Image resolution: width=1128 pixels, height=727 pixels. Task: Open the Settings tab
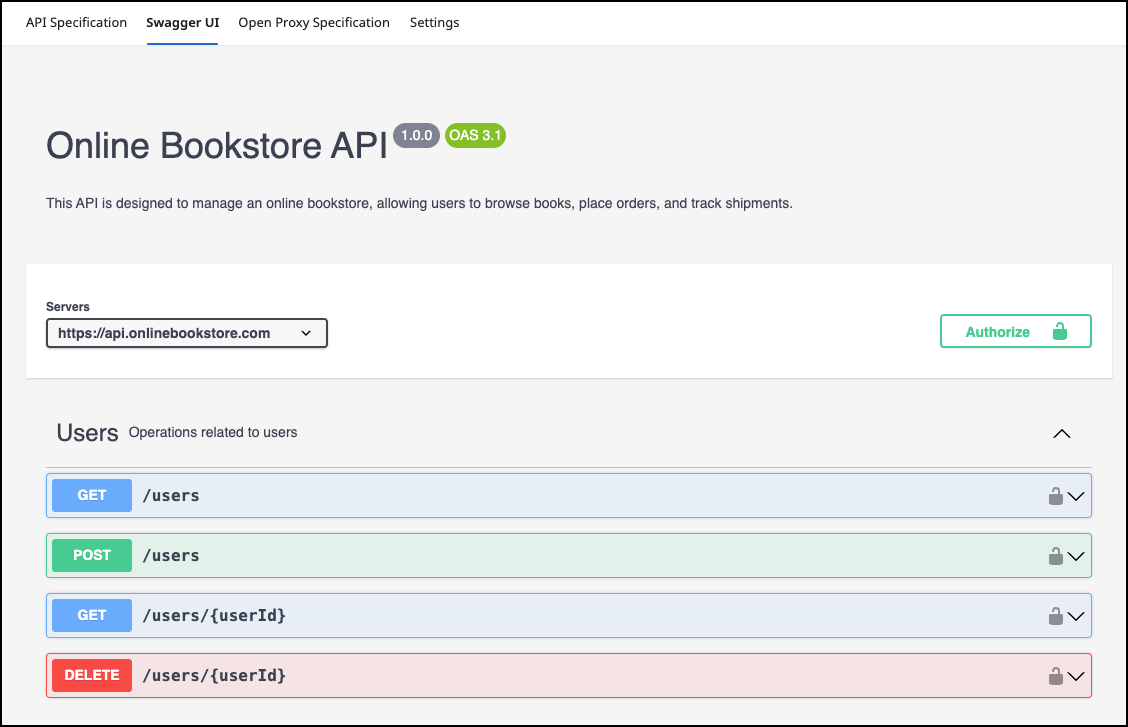[434, 22]
